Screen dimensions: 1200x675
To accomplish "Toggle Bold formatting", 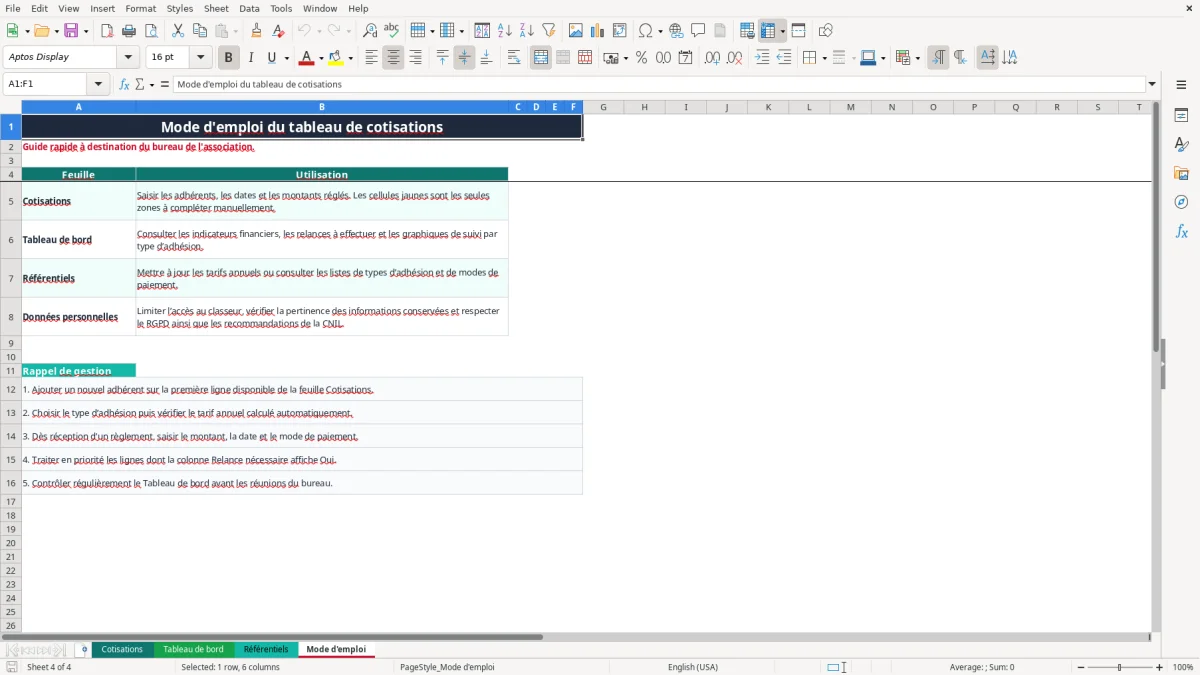I will 229,58.
